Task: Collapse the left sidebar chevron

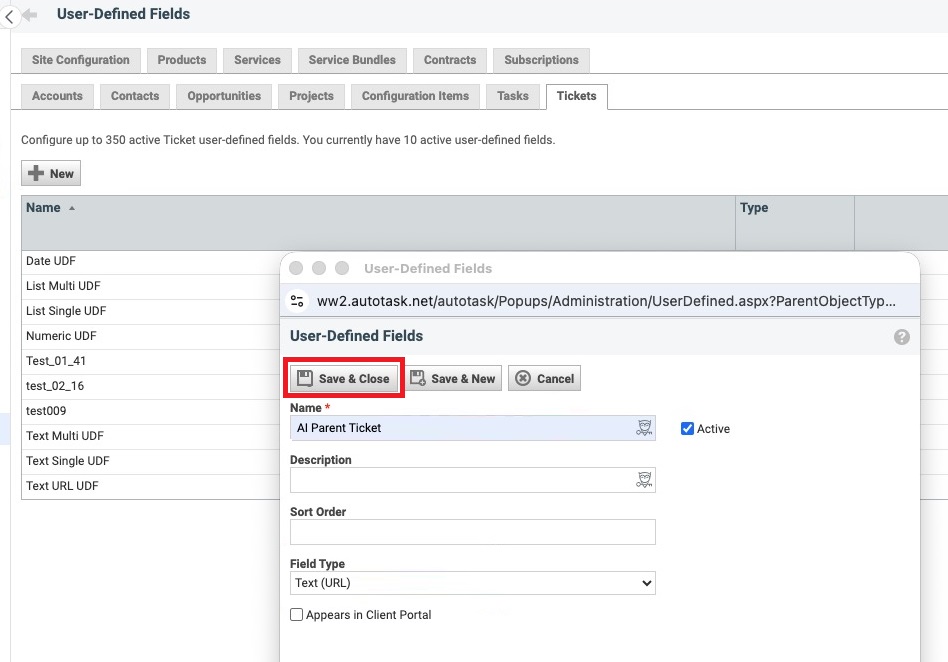Action: [x=9, y=16]
